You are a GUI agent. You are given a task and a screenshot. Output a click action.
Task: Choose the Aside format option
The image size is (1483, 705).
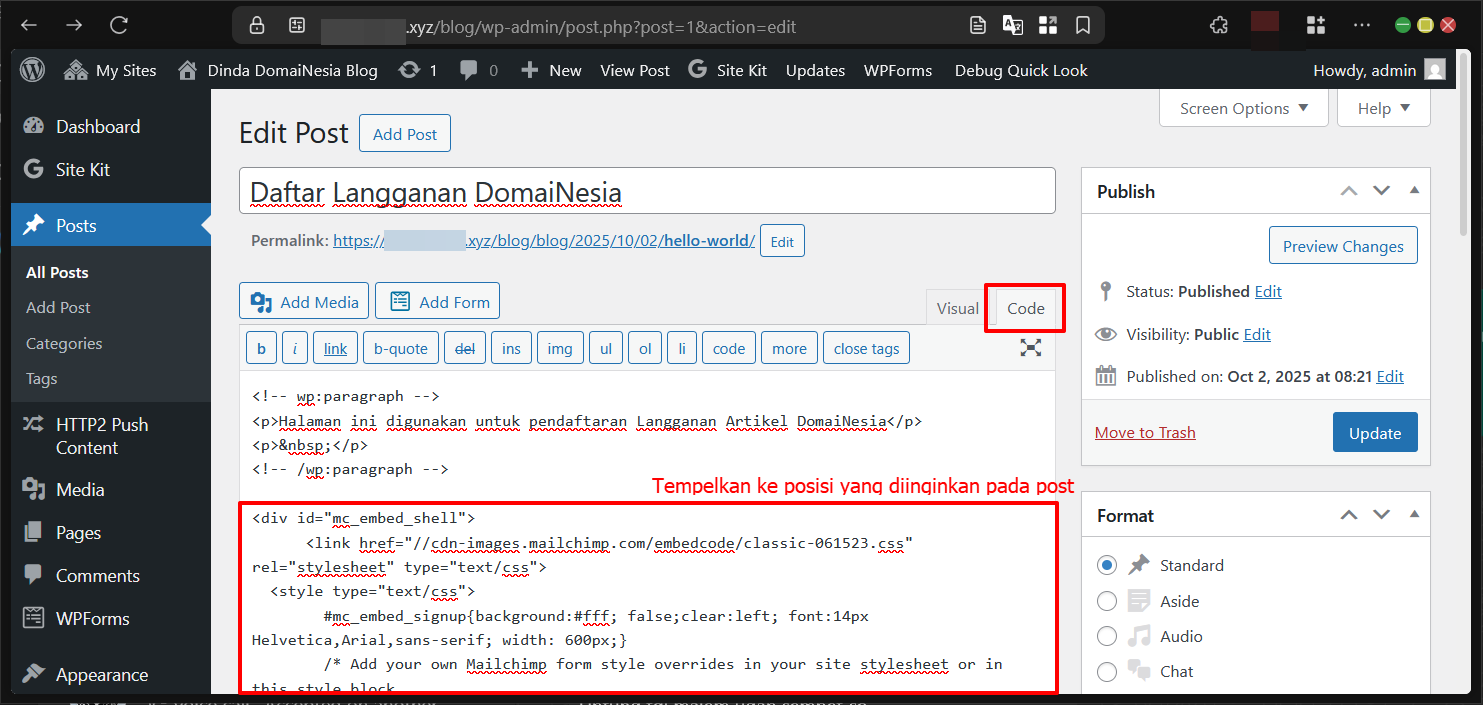coord(1107,600)
